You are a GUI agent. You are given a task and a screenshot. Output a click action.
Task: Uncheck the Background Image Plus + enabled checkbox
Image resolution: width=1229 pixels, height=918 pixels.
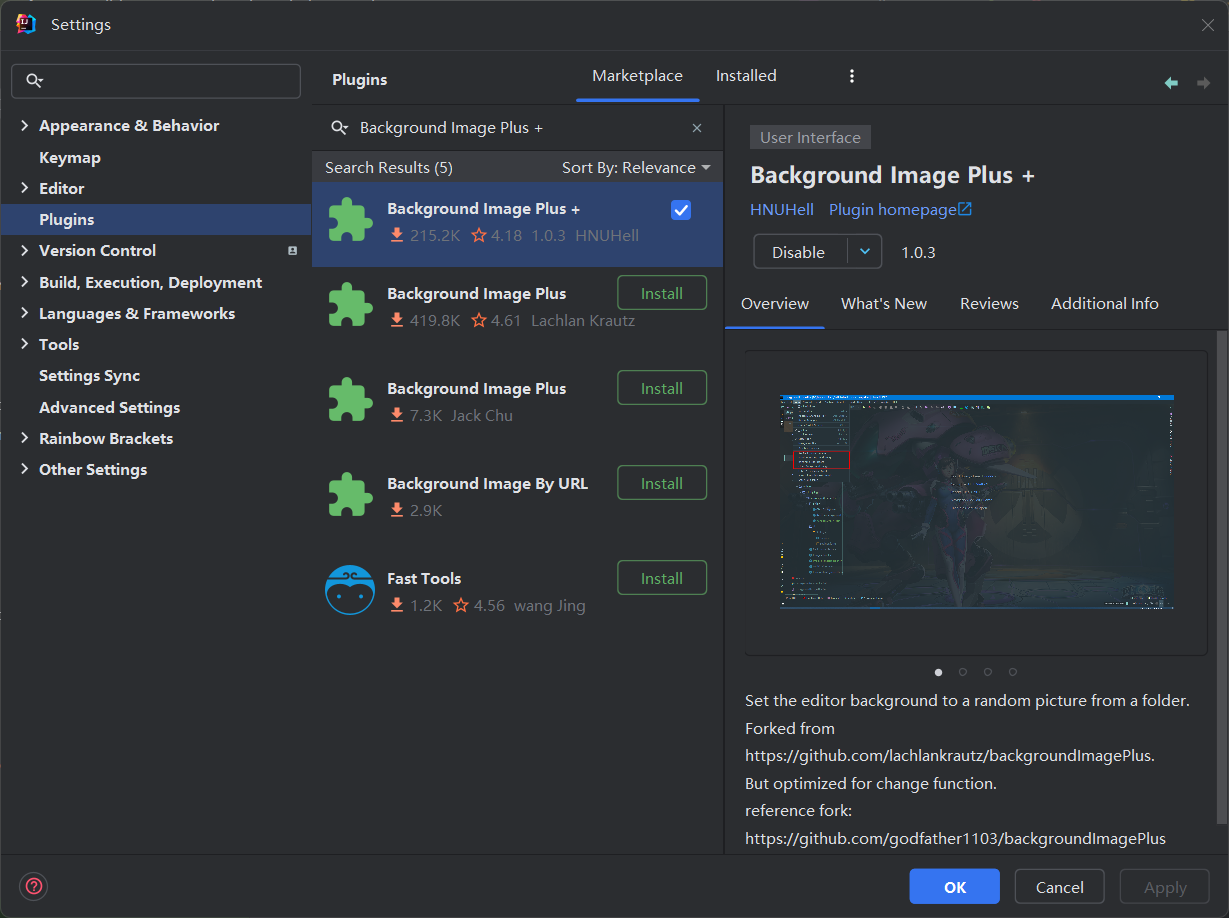(681, 210)
